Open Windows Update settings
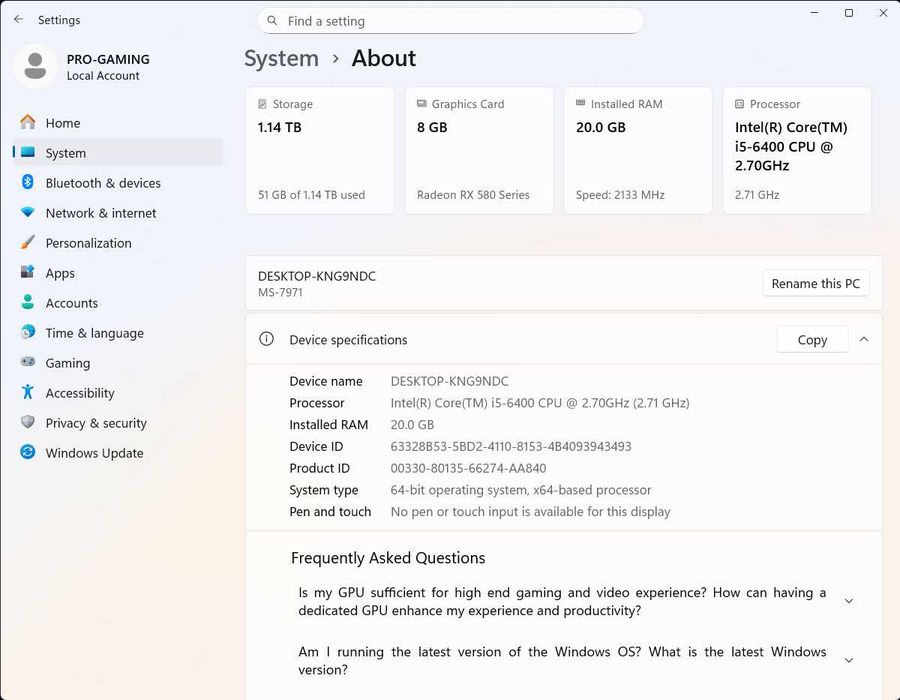900x700 pixels. (x=94, y=453)
